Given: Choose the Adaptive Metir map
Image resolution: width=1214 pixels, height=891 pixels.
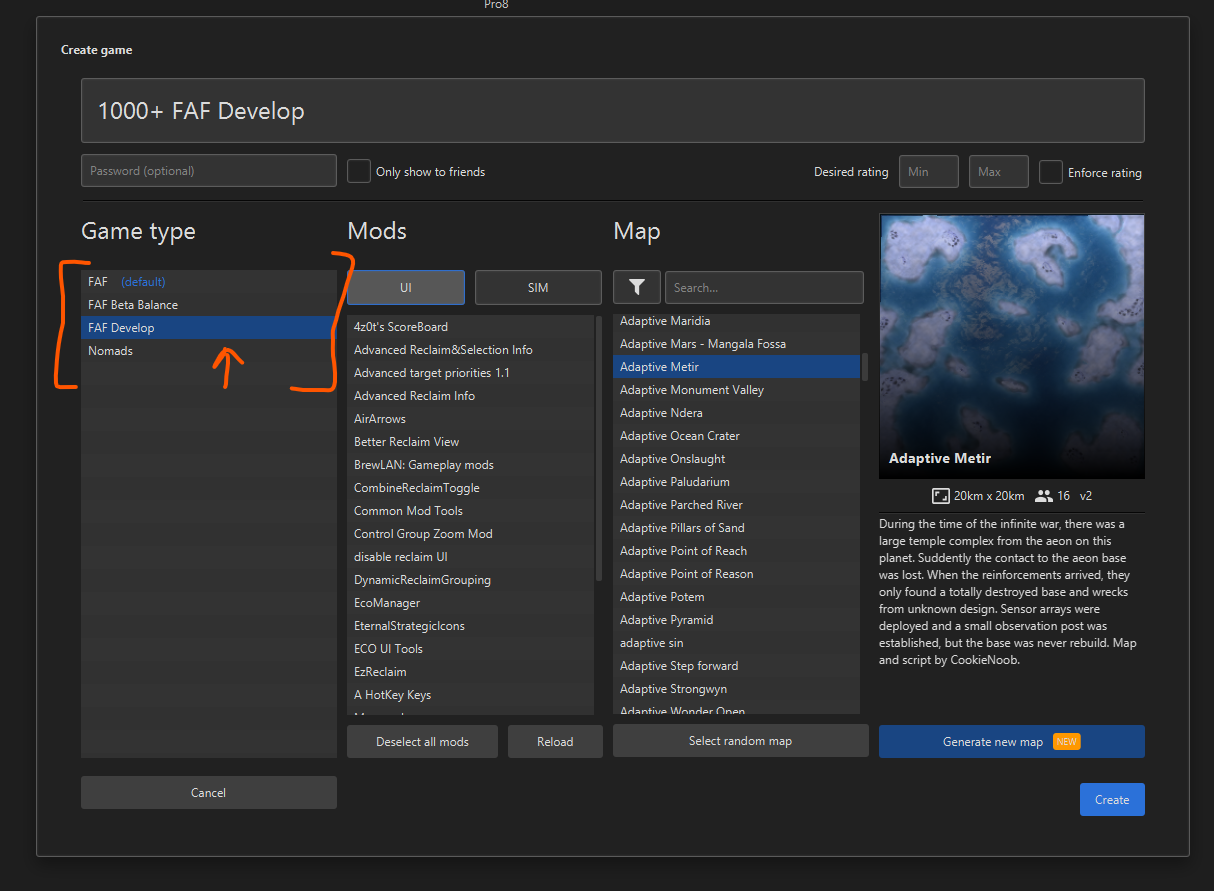Looking at the screenshot, I should 737,367.
